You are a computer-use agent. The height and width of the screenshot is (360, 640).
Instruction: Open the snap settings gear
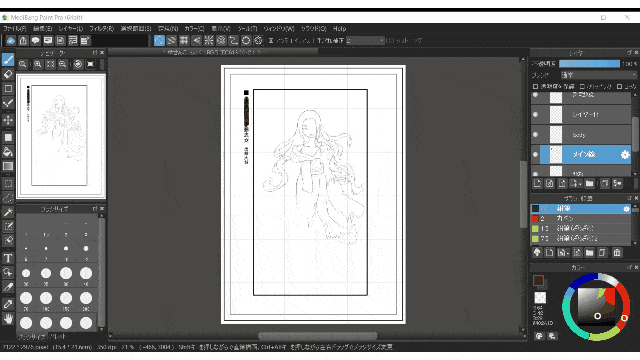tap(258, 40)
